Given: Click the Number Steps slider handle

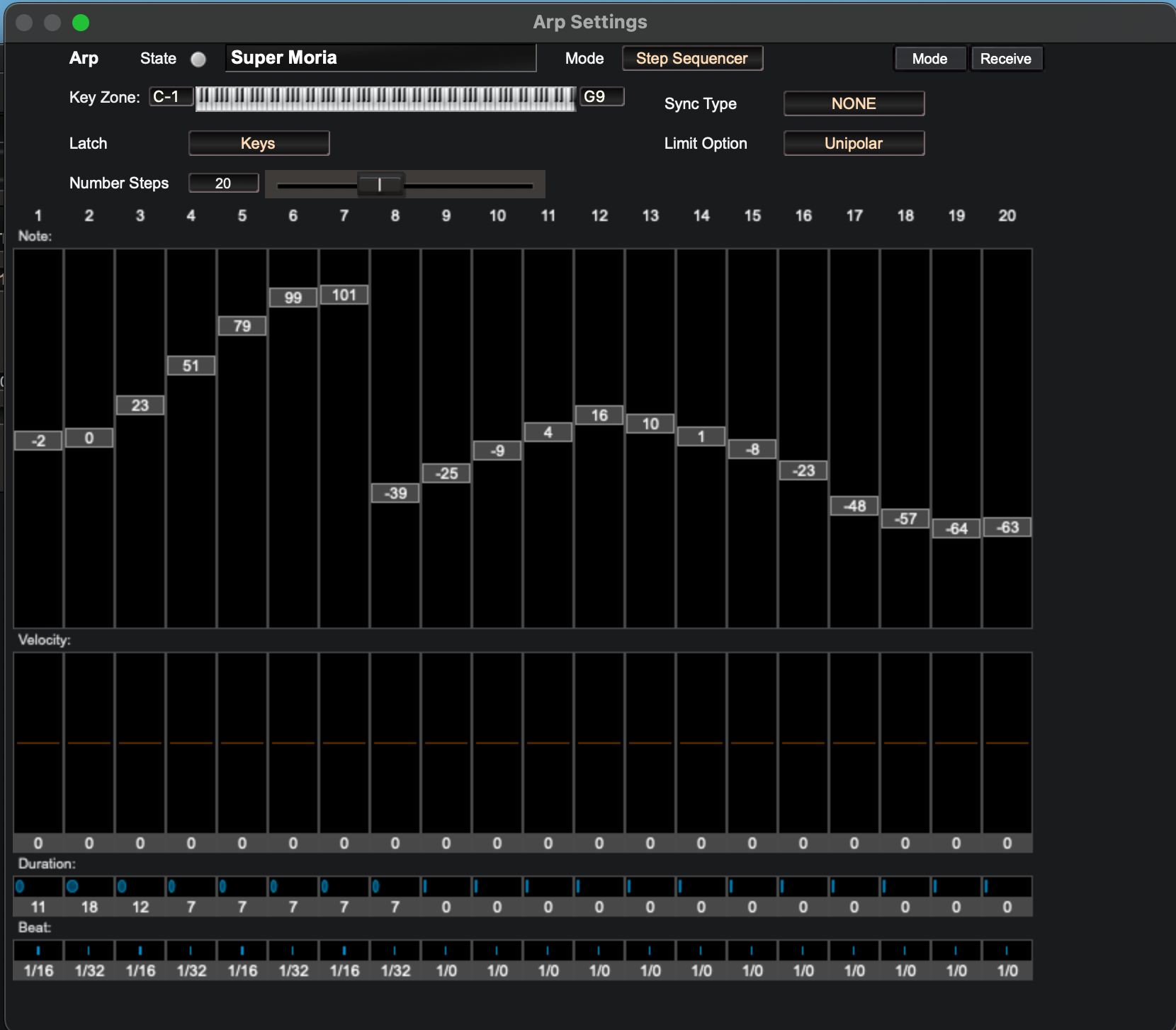Looking at the screenshot, I should coord(380,185).
